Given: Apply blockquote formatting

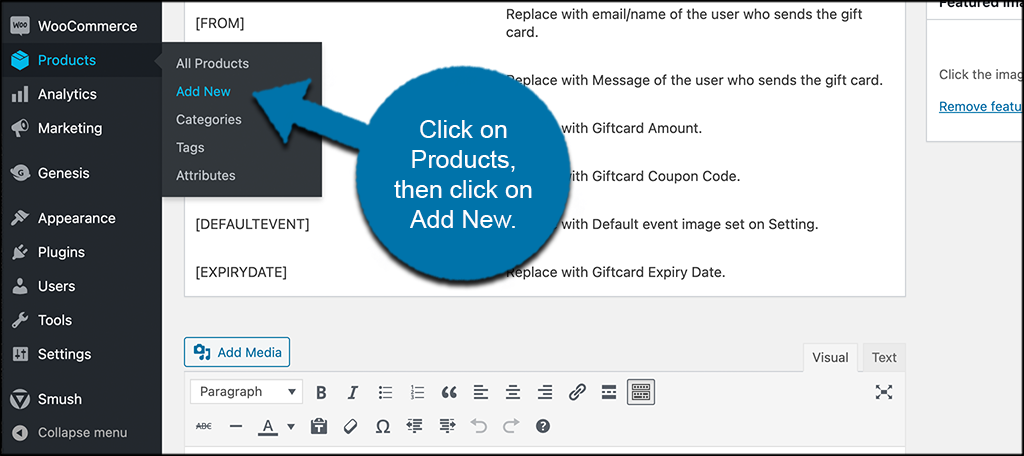Looking at the screenshot, I should click(449, 392).
